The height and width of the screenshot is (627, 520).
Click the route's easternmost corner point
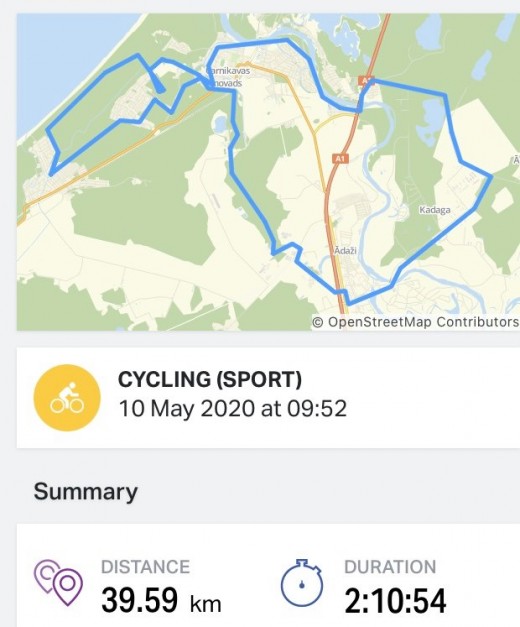click(x=491, y=176)
